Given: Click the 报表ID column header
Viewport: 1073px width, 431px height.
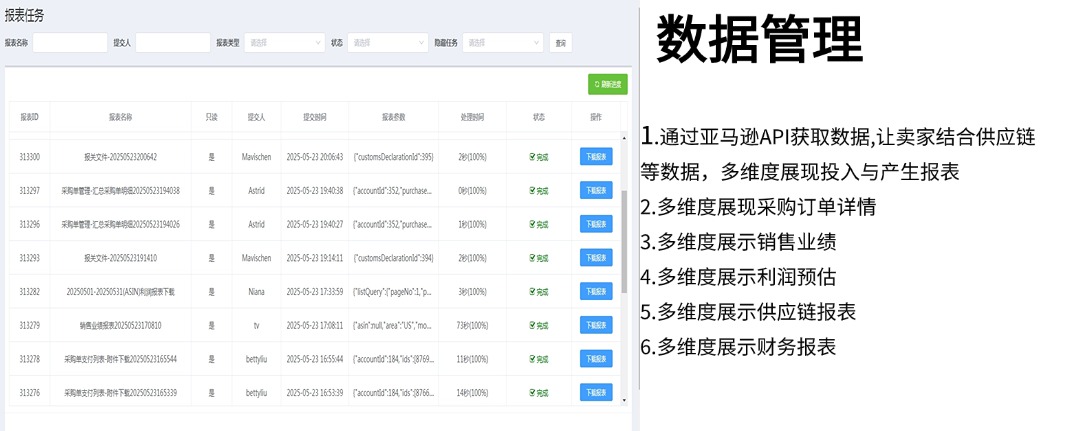Looking at the screenshot, I should click(x=29, y=117).
